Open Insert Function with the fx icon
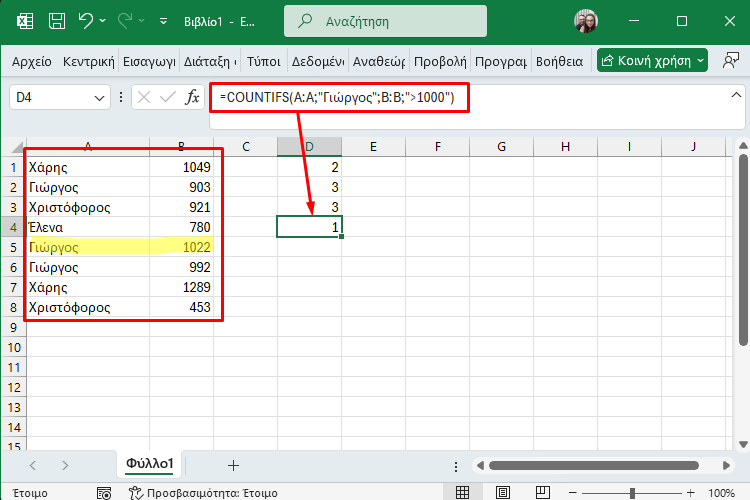This screenshot has width=750, height=500. pos(192,97)
